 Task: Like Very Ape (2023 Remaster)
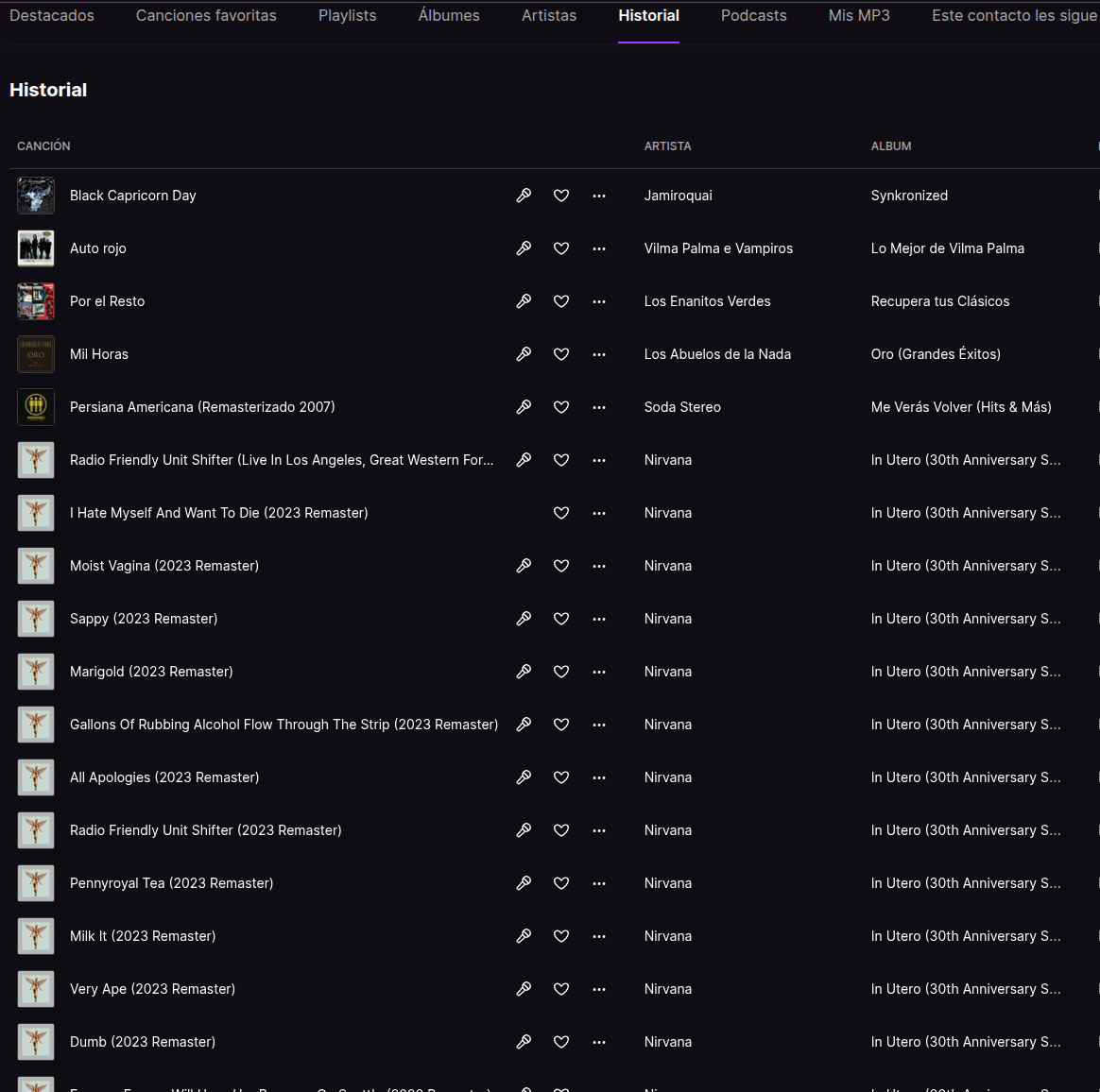tap(561, 989)
